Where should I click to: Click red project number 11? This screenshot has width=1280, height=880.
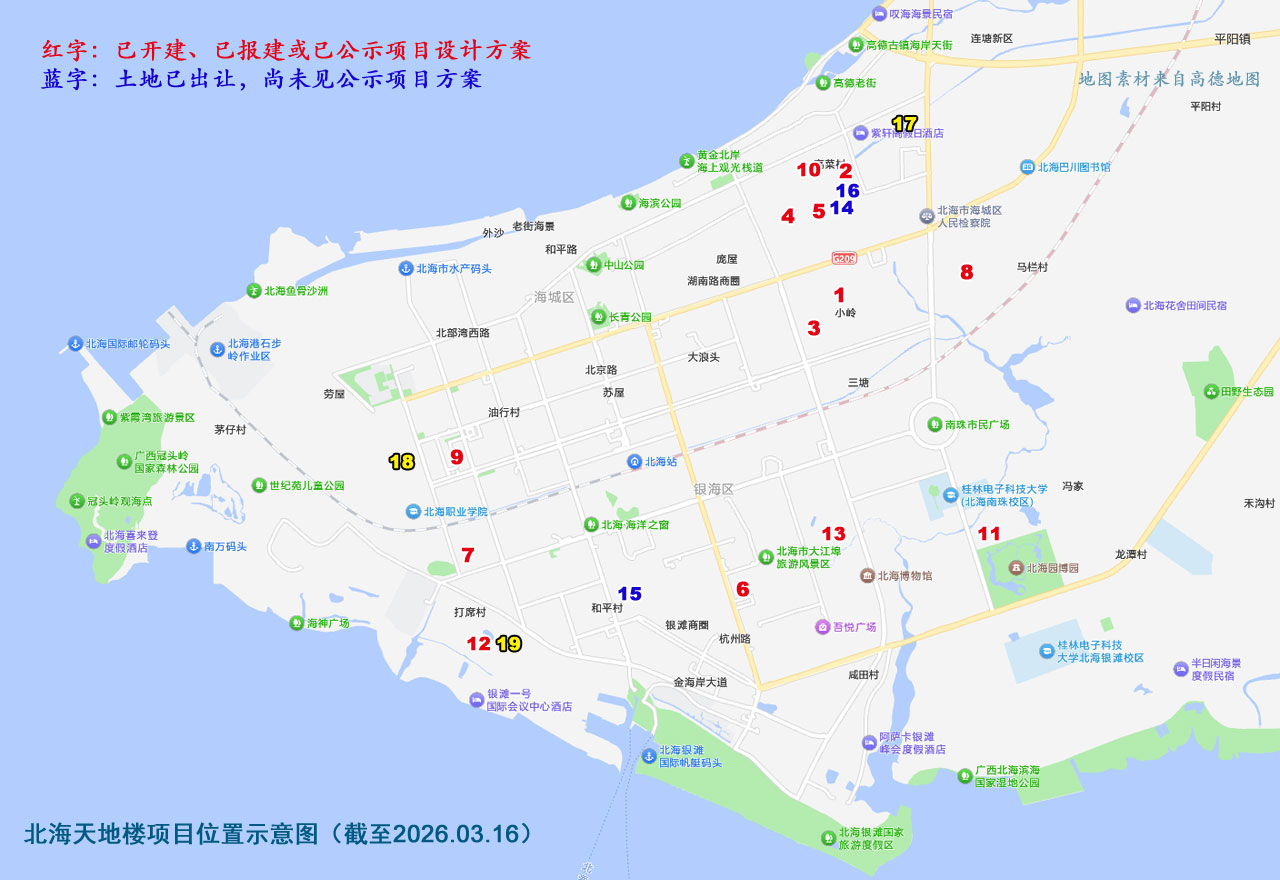pos(988,533)
